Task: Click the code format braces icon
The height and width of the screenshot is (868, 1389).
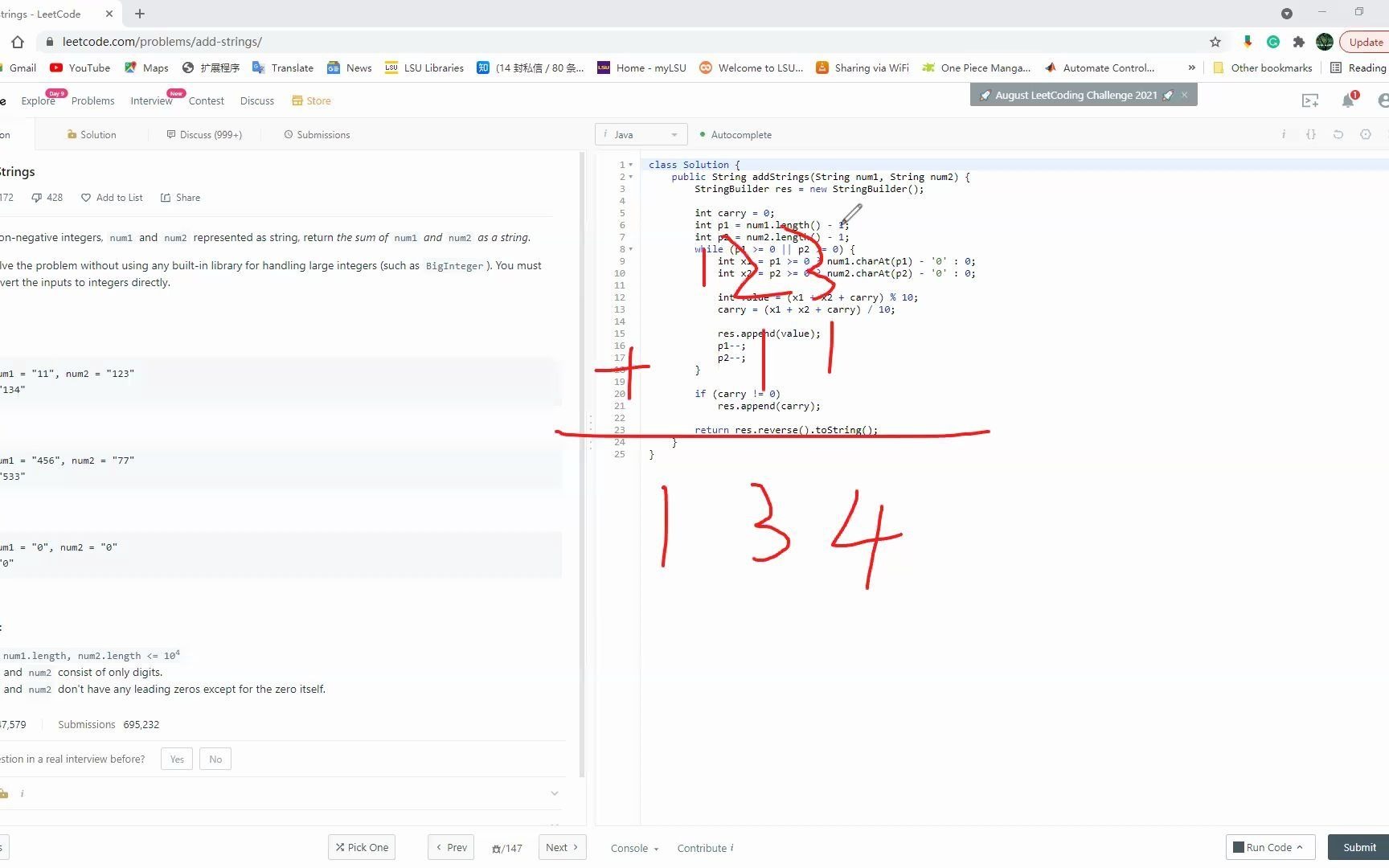Action: pos(1310,134)
